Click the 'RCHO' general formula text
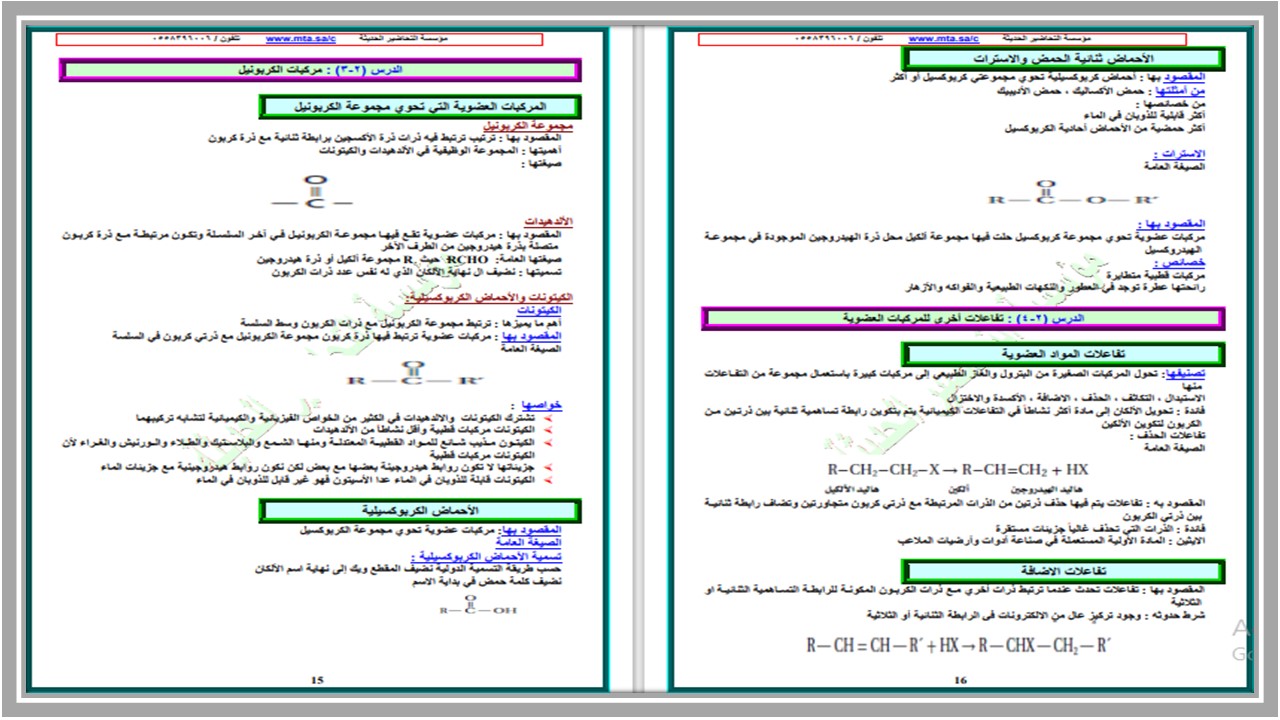1280x720 pixels. [465, 259]
